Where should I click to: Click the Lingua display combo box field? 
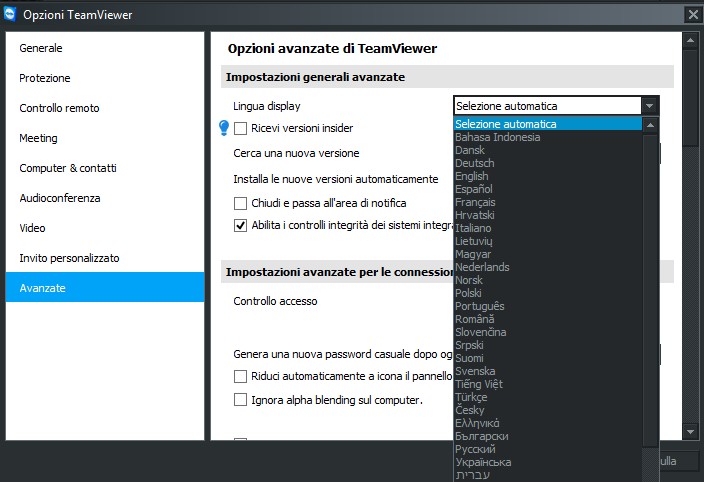coord(548,106)
